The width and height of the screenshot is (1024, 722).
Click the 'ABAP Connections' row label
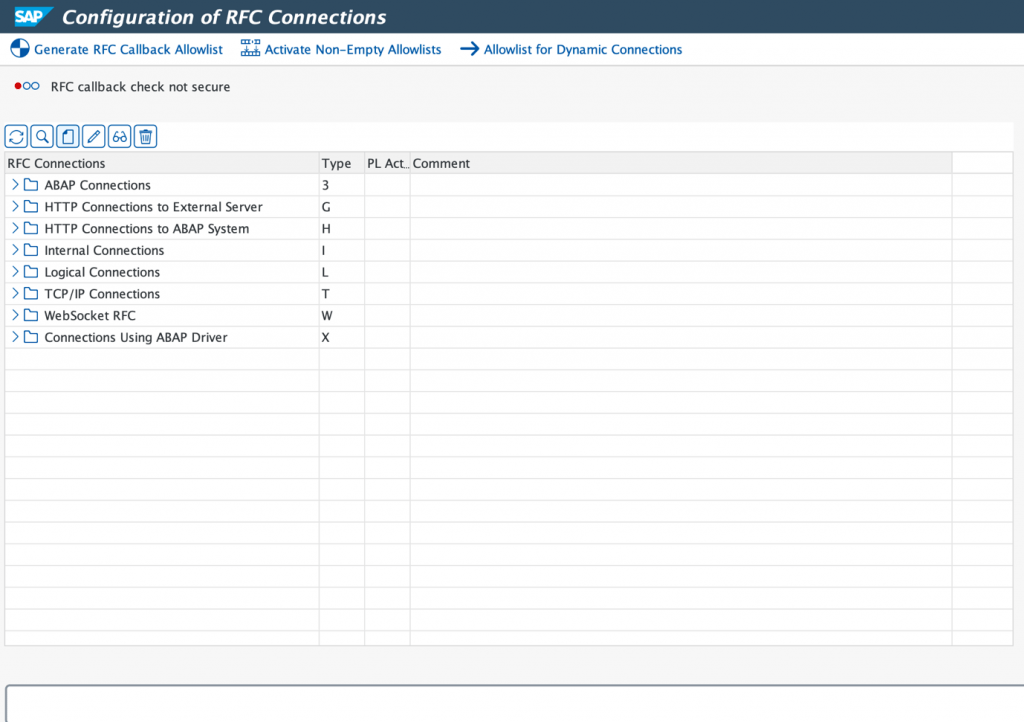pyautogui.click(x=97, y=185)
